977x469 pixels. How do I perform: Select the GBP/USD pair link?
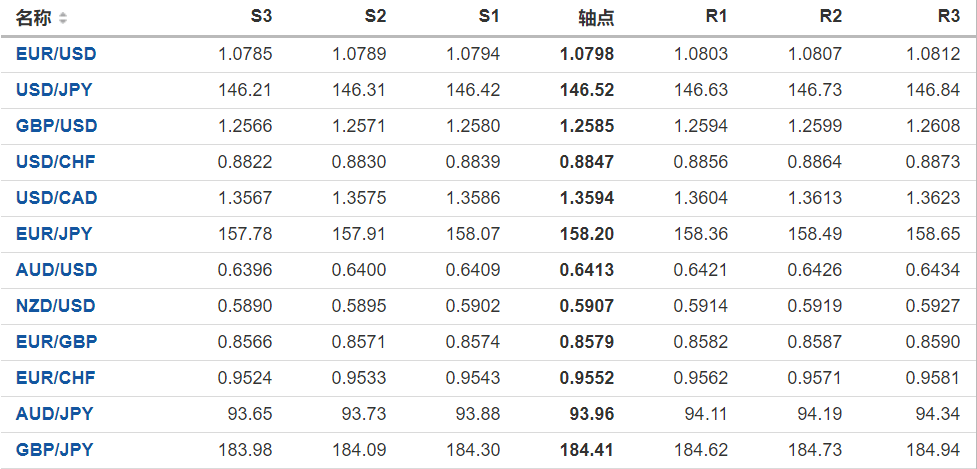click(56, 126)
